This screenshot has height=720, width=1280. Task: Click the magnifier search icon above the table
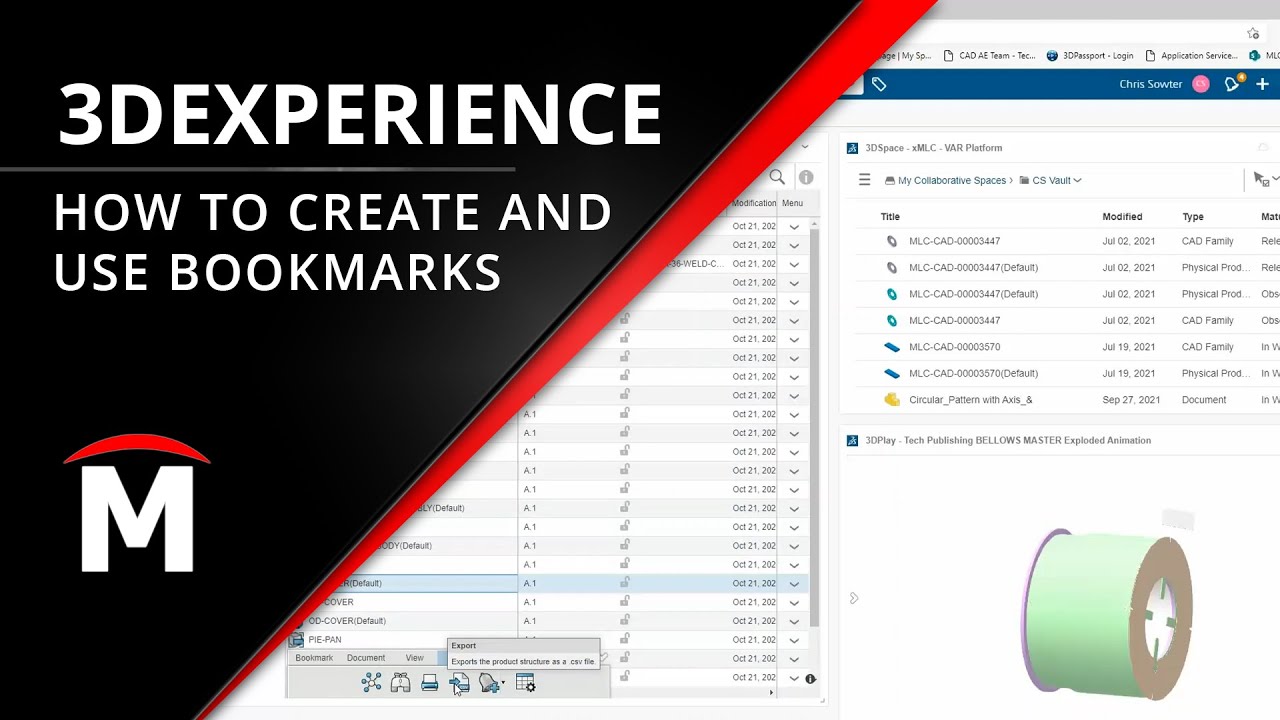[x=777, y=177]
